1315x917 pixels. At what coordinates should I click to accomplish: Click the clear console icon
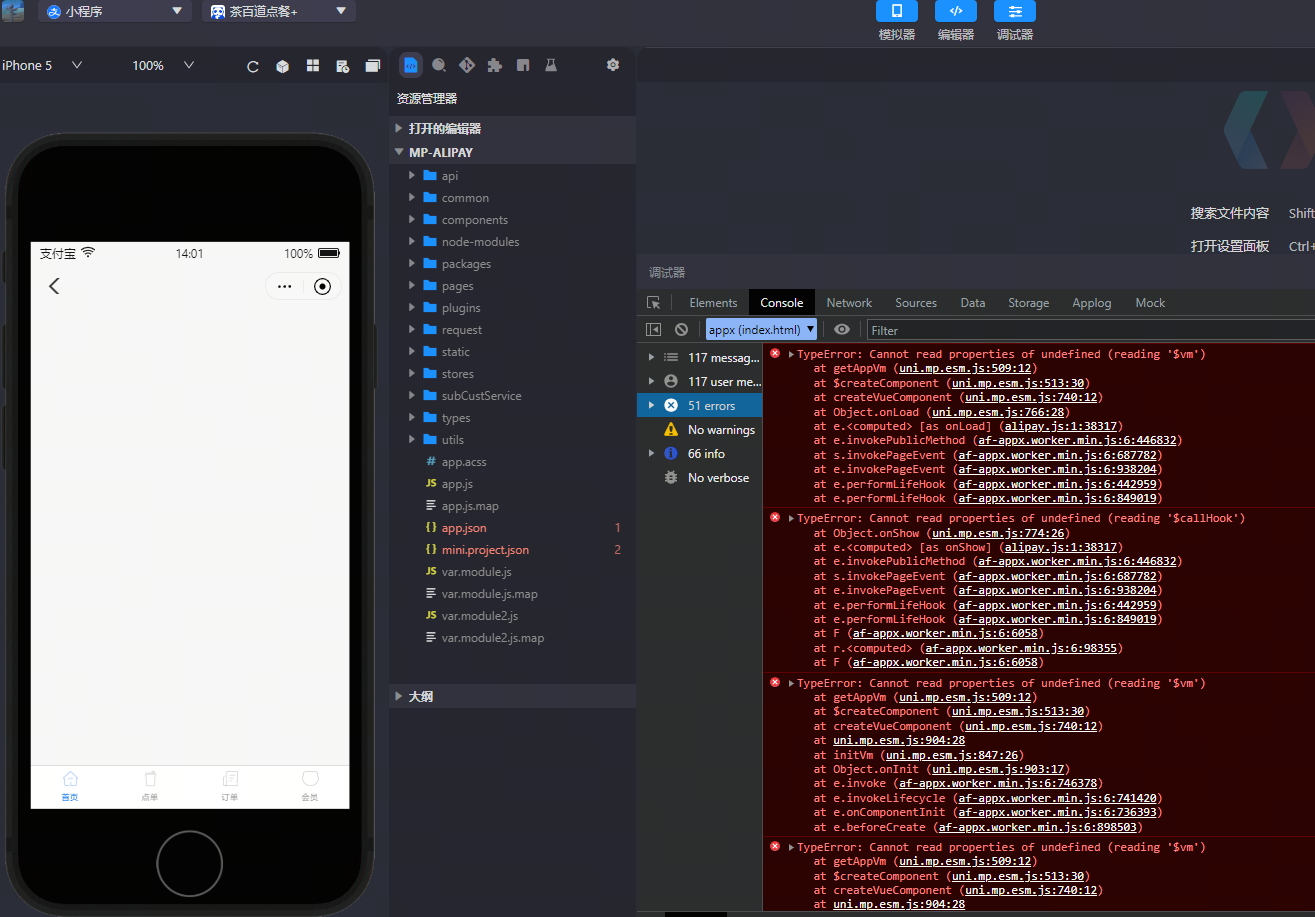[682, 329]
